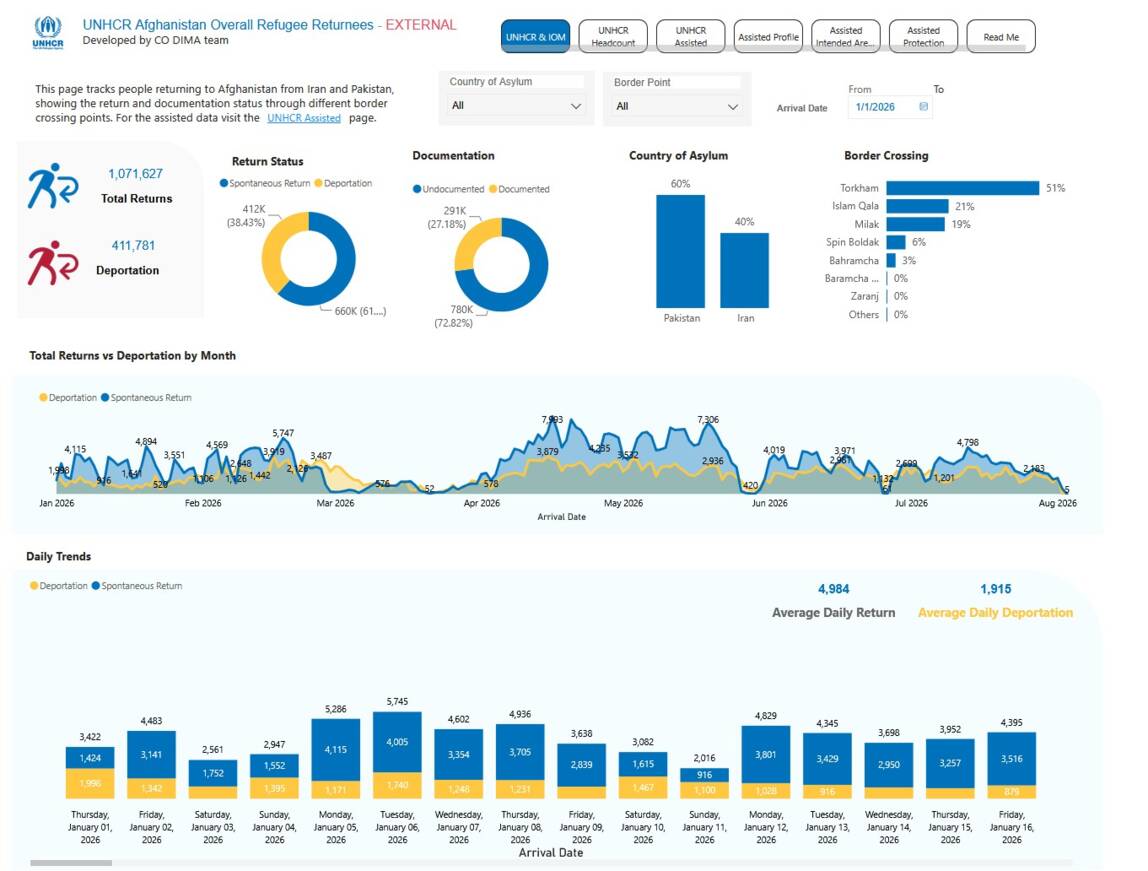Open the Assisted Protection tab

923,37
